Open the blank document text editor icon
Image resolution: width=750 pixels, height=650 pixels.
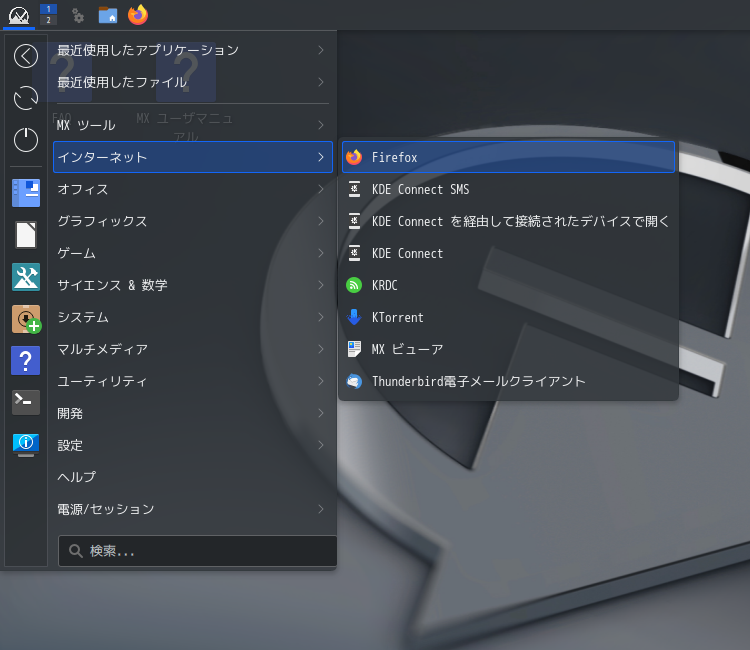click(26, 235)
